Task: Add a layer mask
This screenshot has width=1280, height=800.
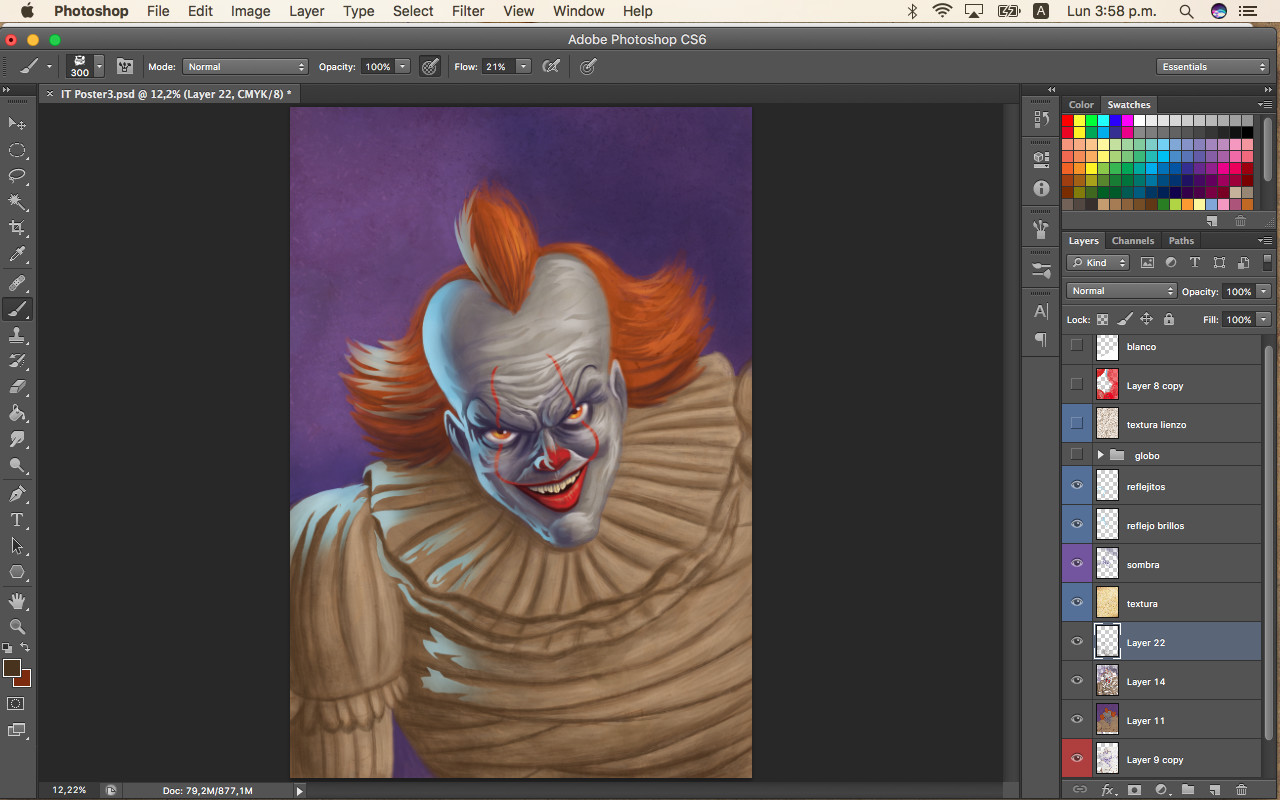Action: click(1134, 790)
